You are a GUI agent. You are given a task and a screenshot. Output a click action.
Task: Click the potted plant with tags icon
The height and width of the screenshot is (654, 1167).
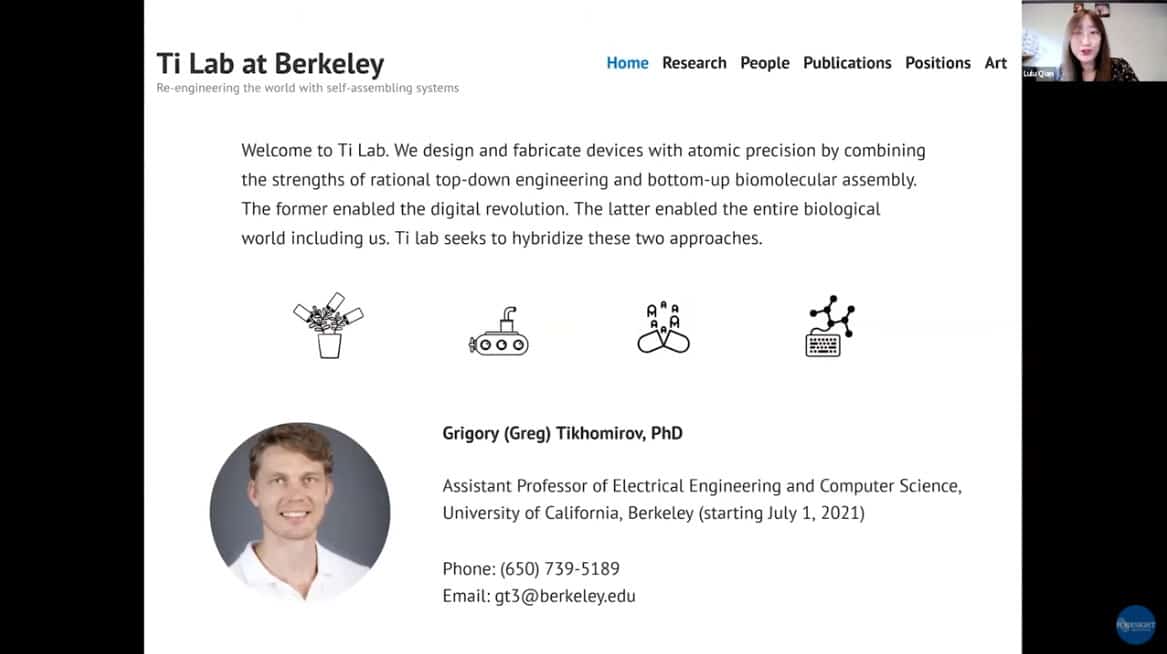pyautogui.click(x=328, y=326)
